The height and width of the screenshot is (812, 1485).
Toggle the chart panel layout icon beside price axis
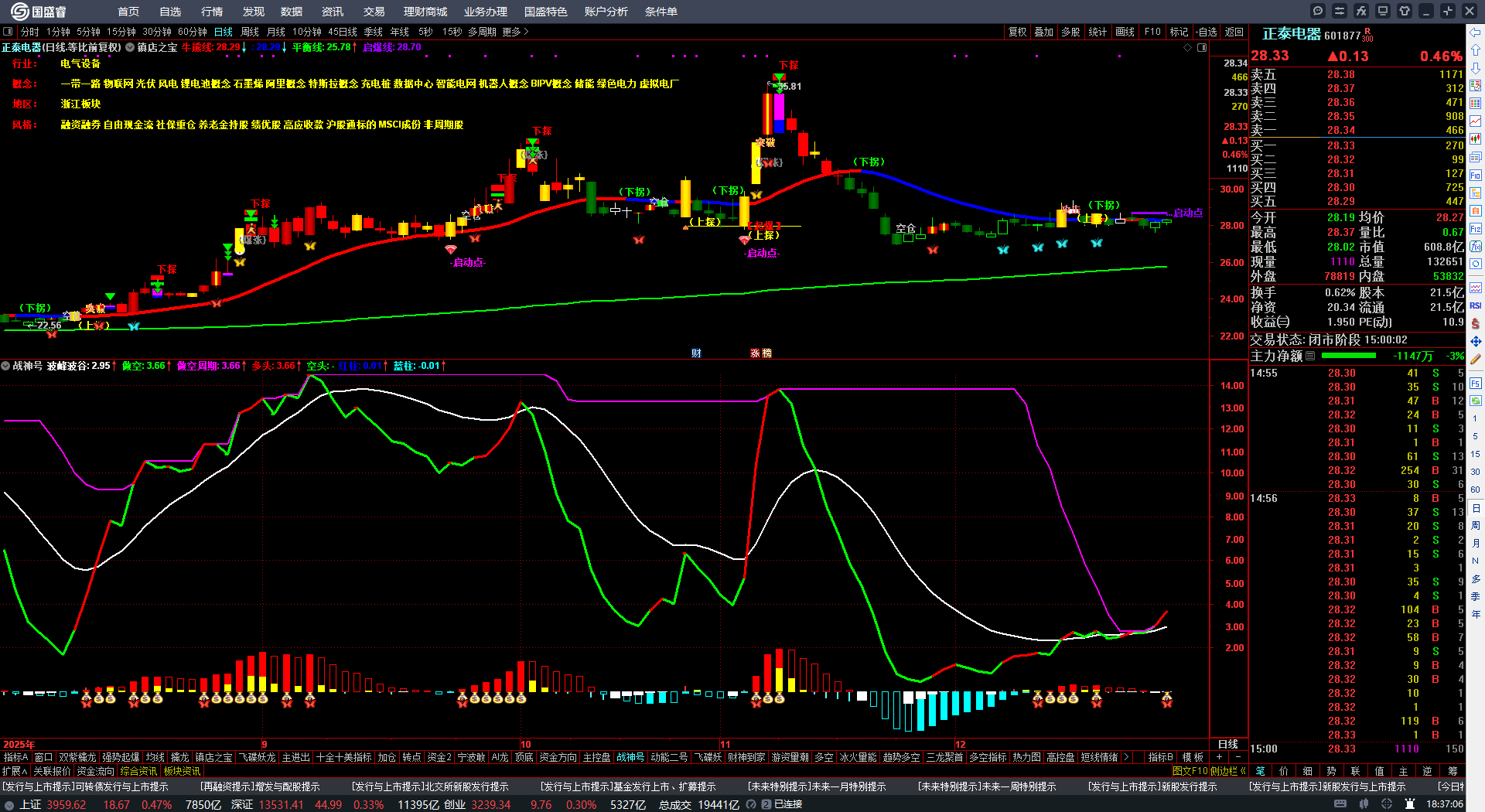pyautogui.click(x=1202, y=48)
